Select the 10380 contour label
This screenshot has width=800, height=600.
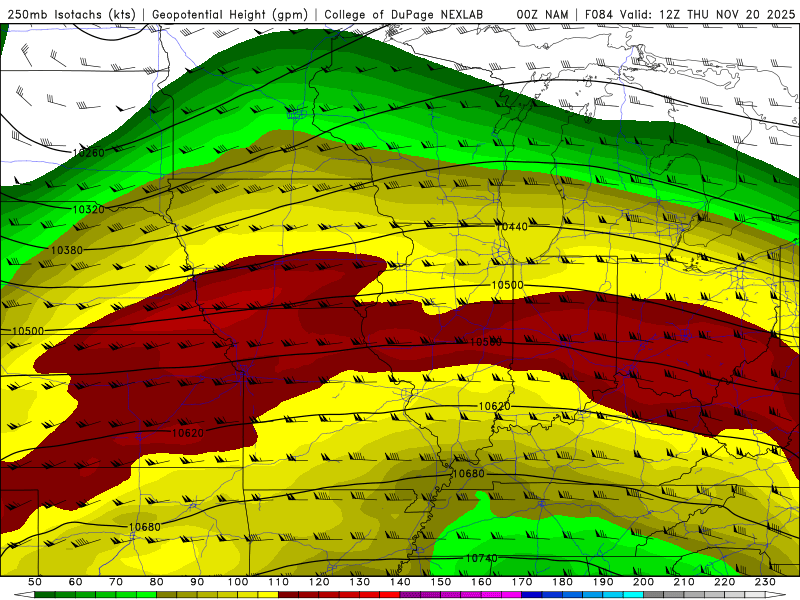coord(67,250)
